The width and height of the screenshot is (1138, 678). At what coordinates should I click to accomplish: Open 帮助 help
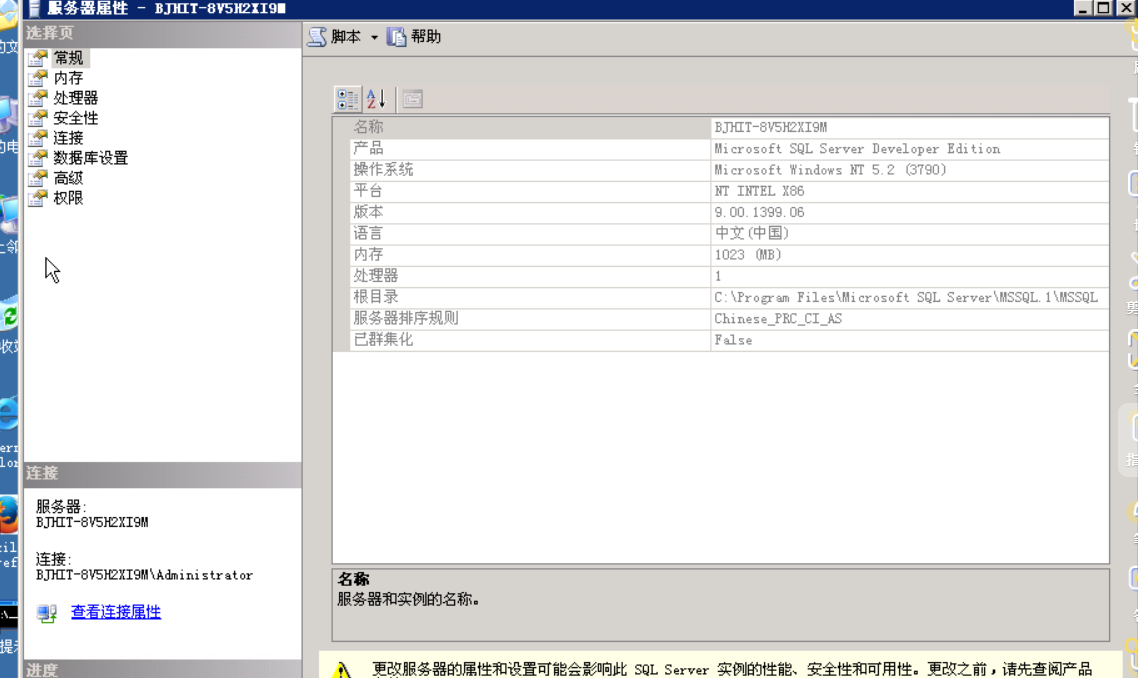pyautogui.click(x=414, y=37)
